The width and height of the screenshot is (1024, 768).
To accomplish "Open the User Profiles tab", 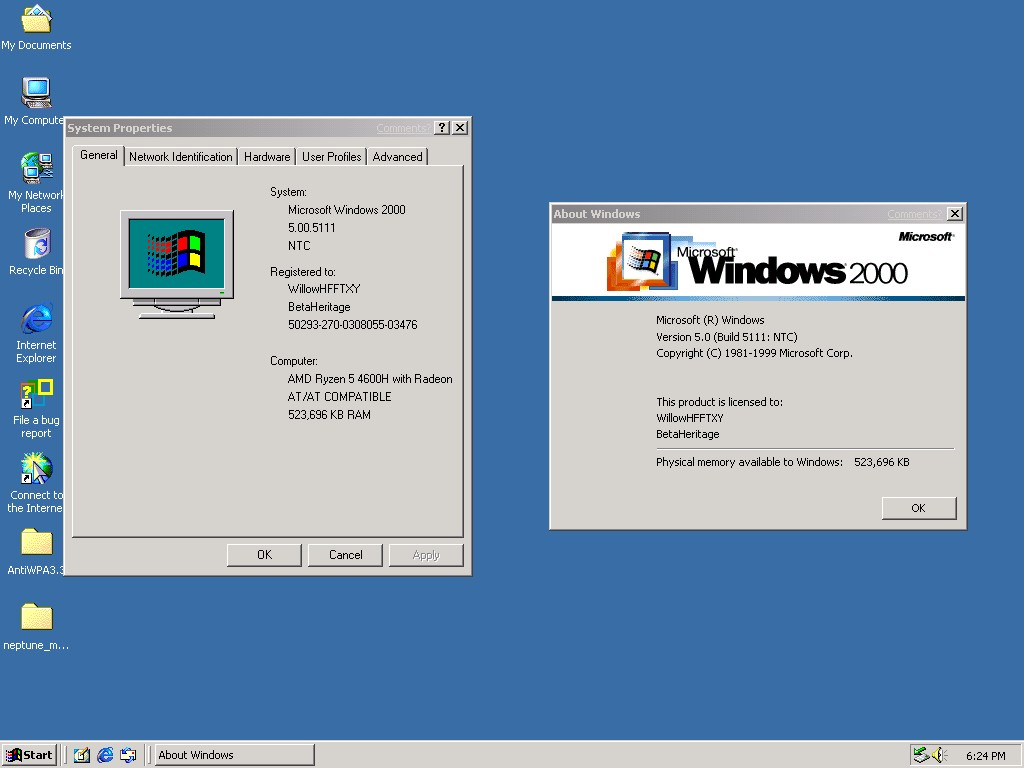I will point(331,157).
